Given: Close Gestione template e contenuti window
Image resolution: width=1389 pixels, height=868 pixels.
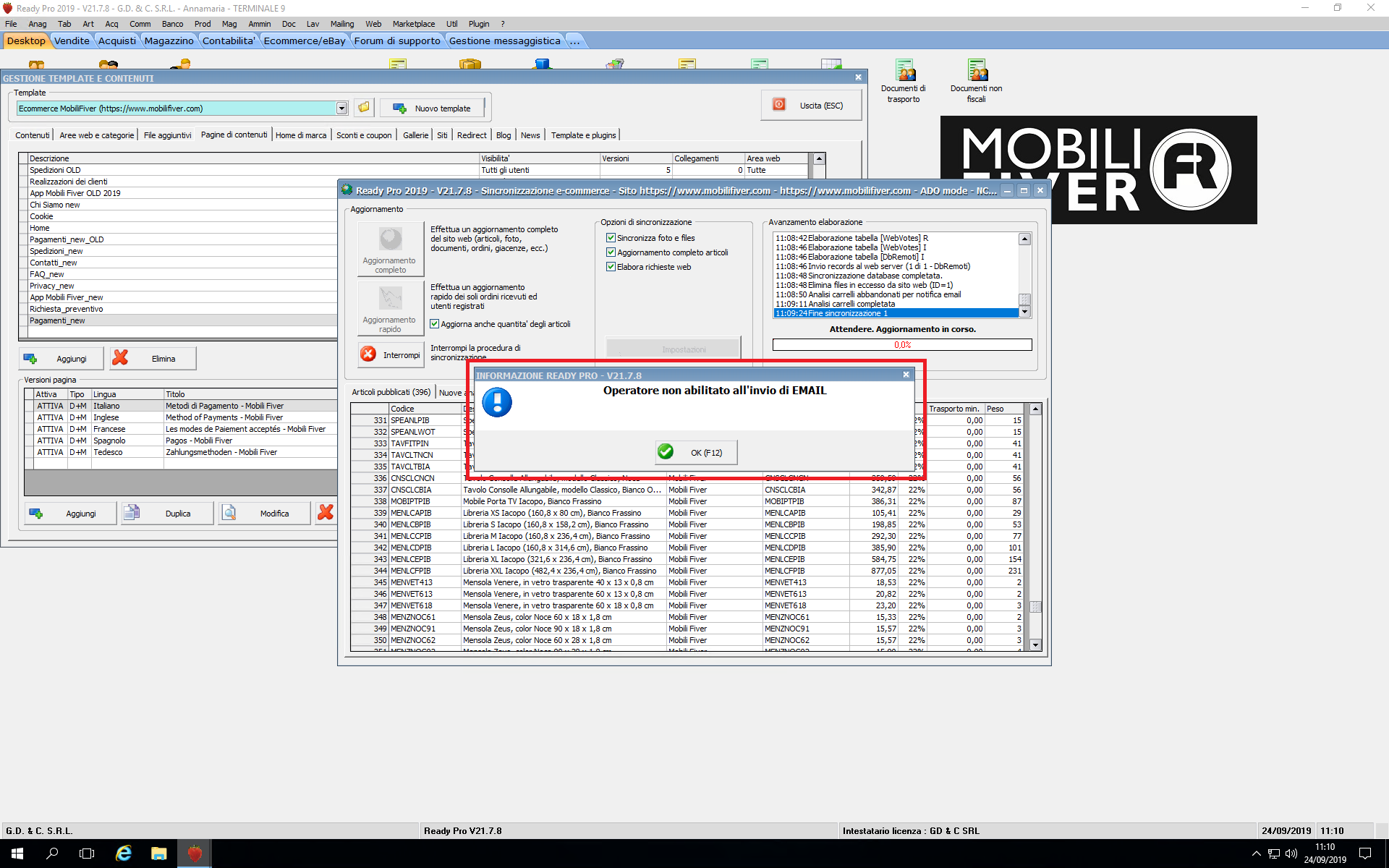Looking at the screenshot, I should point(858,77).
